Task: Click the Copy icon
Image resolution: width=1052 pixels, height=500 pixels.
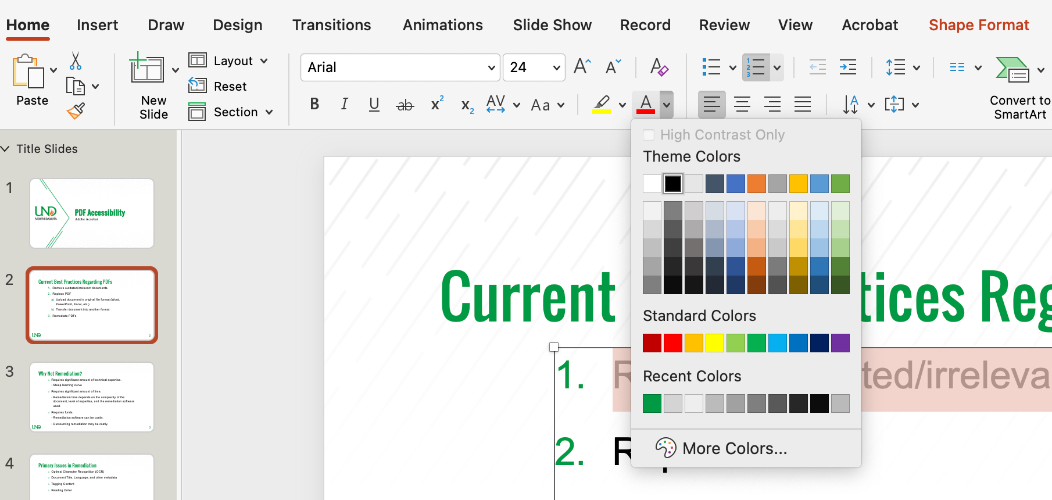Action: click(x=75, y=86)
